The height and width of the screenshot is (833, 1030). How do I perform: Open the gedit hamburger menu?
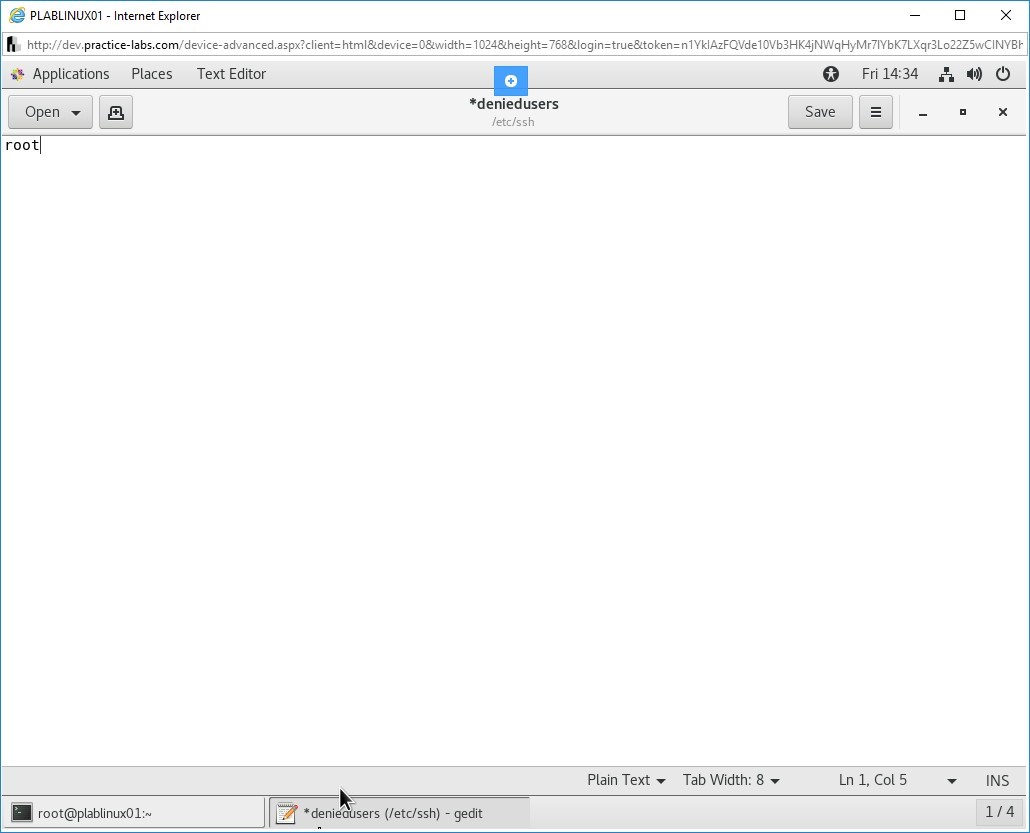pos(875,112)
